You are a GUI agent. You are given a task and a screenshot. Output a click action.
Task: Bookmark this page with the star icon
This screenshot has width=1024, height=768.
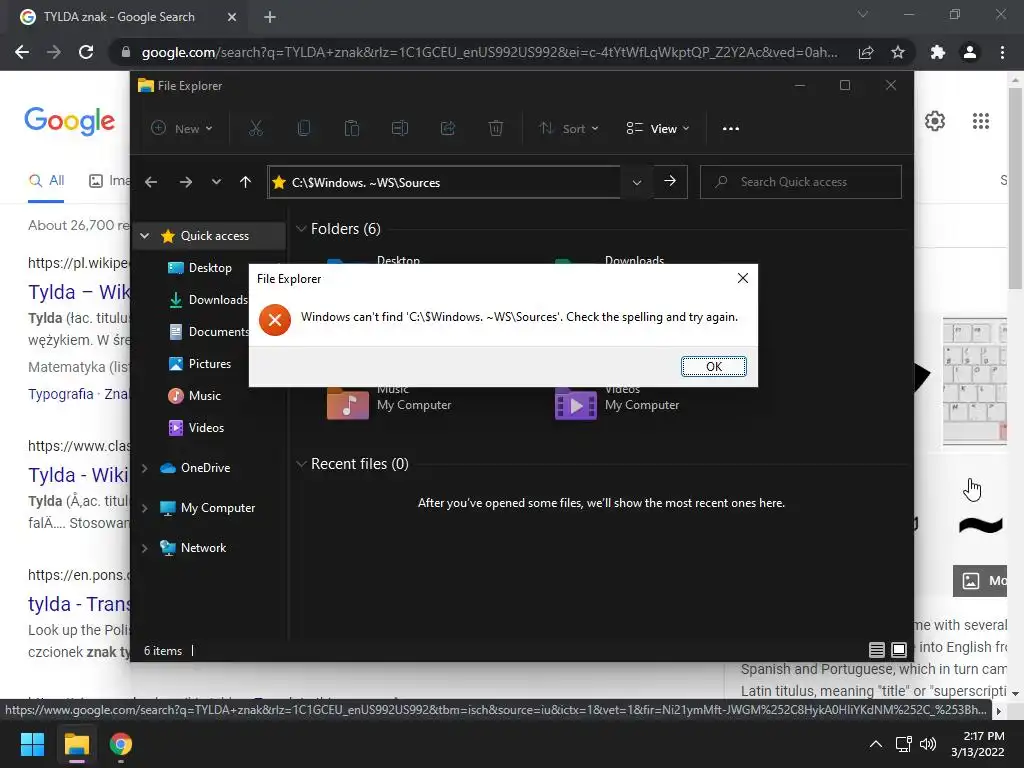coord(898,52)
